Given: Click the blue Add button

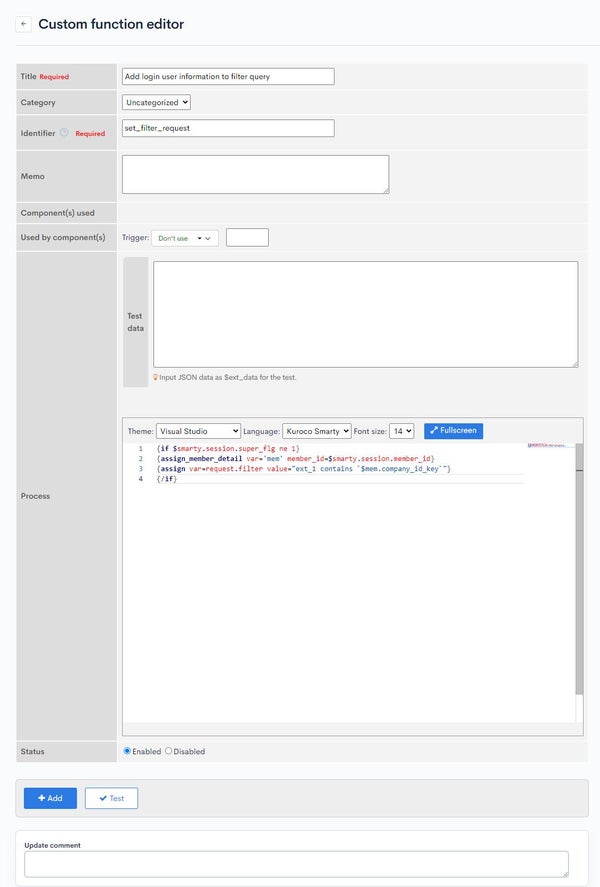Looking at the screenshot, I should point(50,798).
